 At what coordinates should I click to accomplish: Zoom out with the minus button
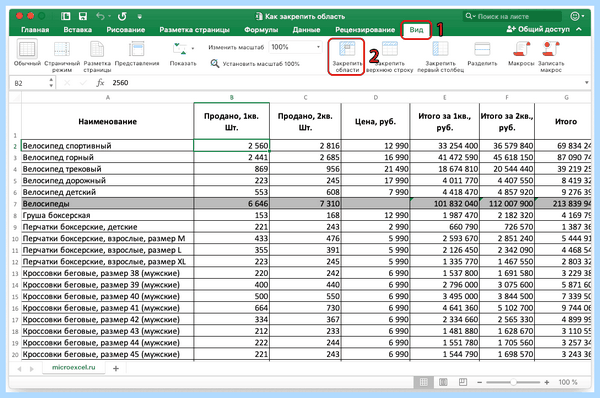479,382
